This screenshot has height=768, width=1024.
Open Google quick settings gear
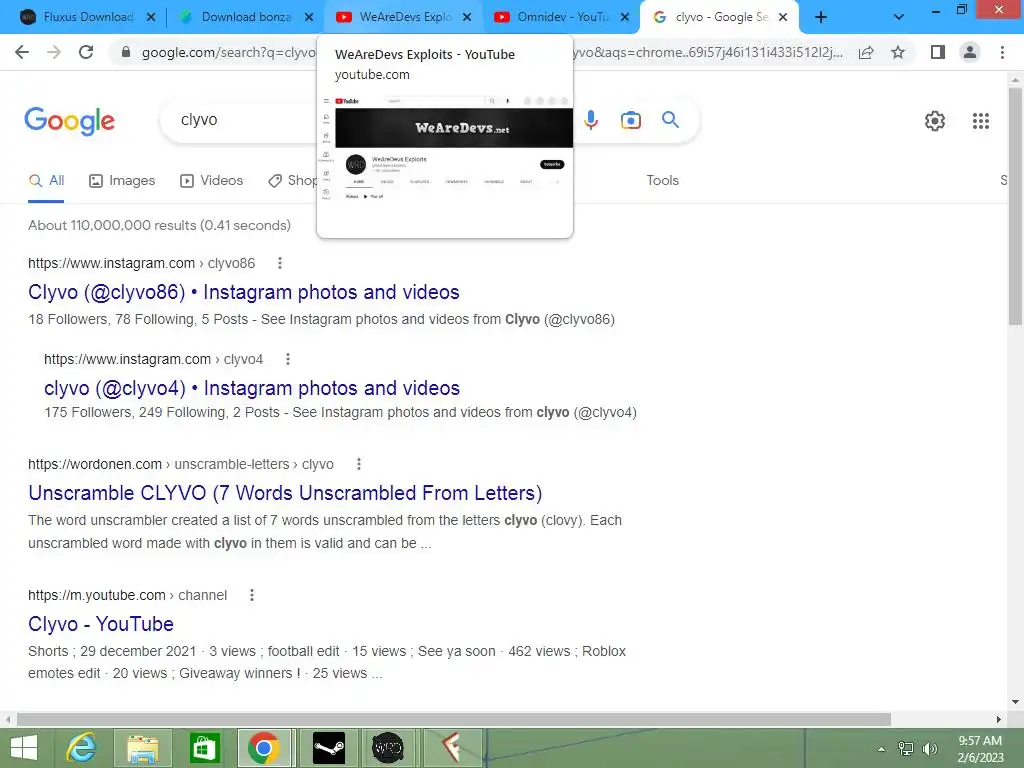935,121
